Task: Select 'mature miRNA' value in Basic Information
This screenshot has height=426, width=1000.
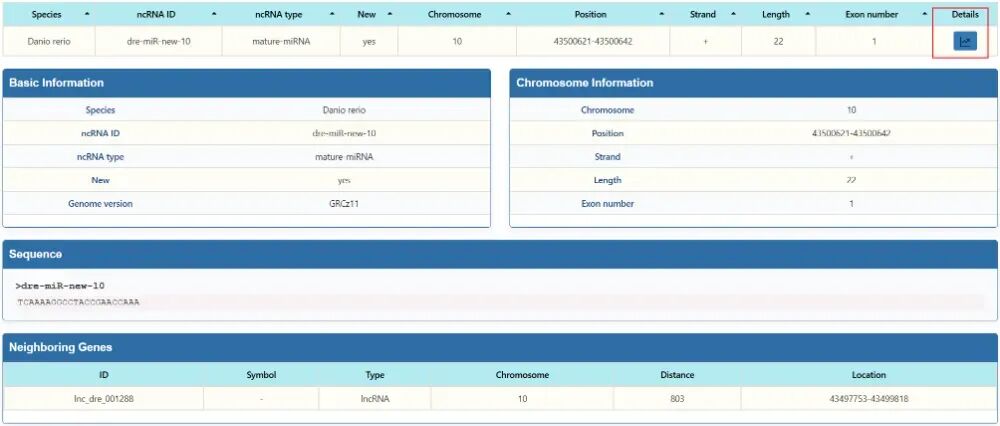Action: pyautogui.click(x=344, y=157)
